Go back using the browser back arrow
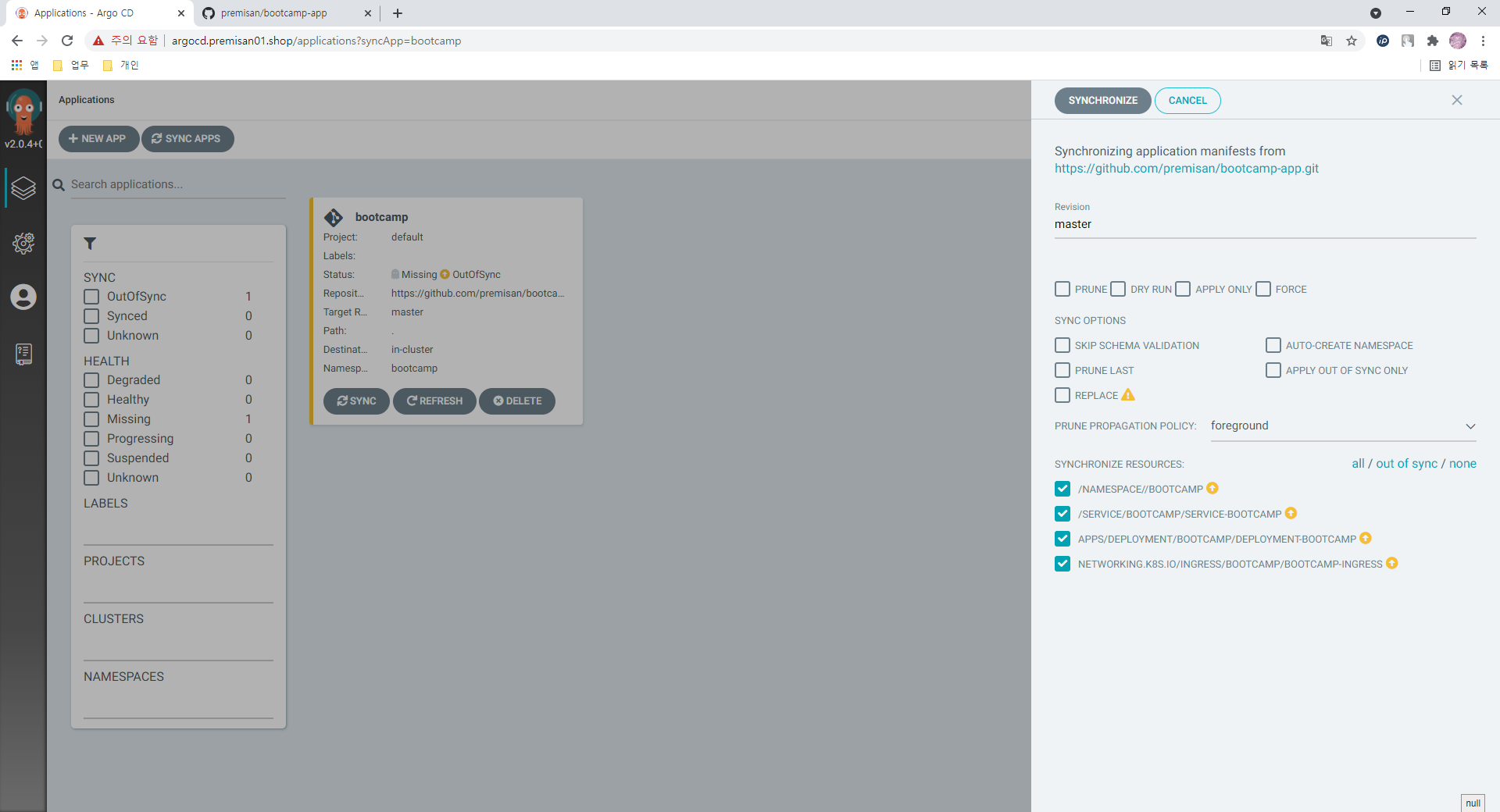 [x=17, y=41]
